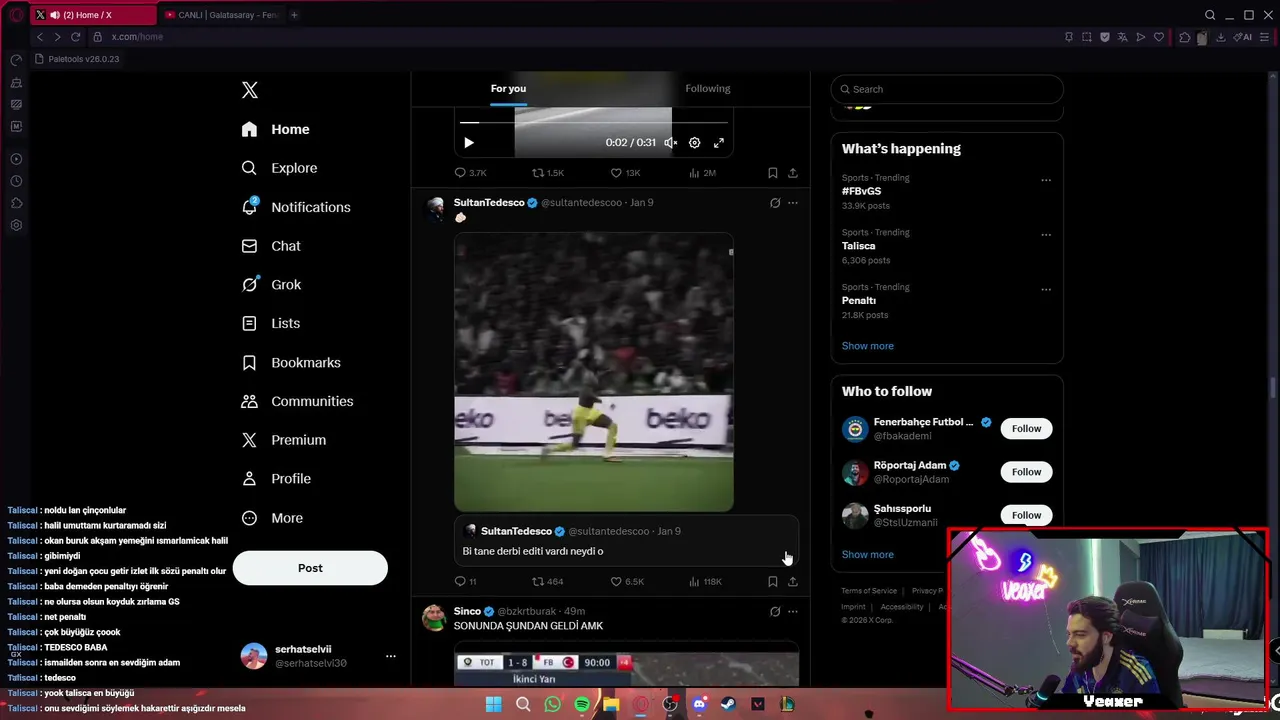Image resolution: width=1280 pixels, height=720 pixels.
Task: Open options for #FBvGS trend
Action: [1046, 181]
